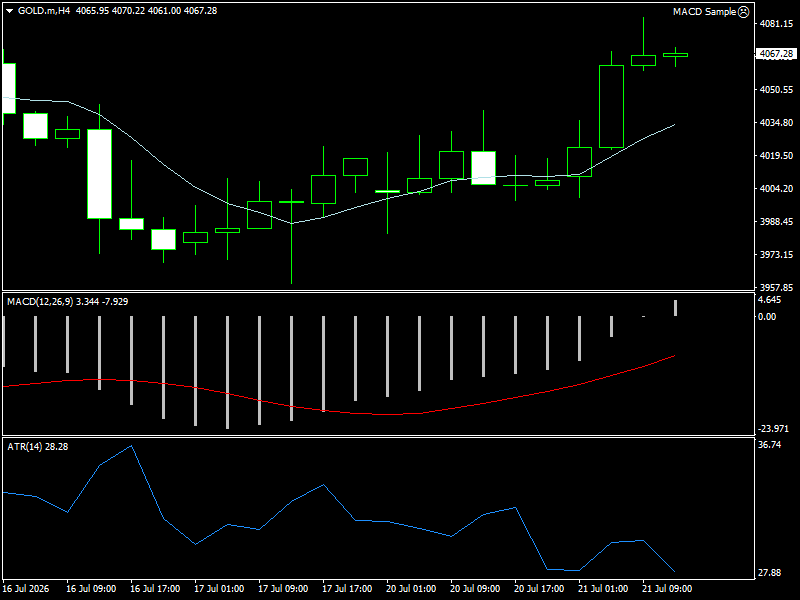This screenshot has width=800, height=600.
Task: Click the OHLC values 4065.95 4070.22 4061.00 4067.28
Action: click(146, 11)
